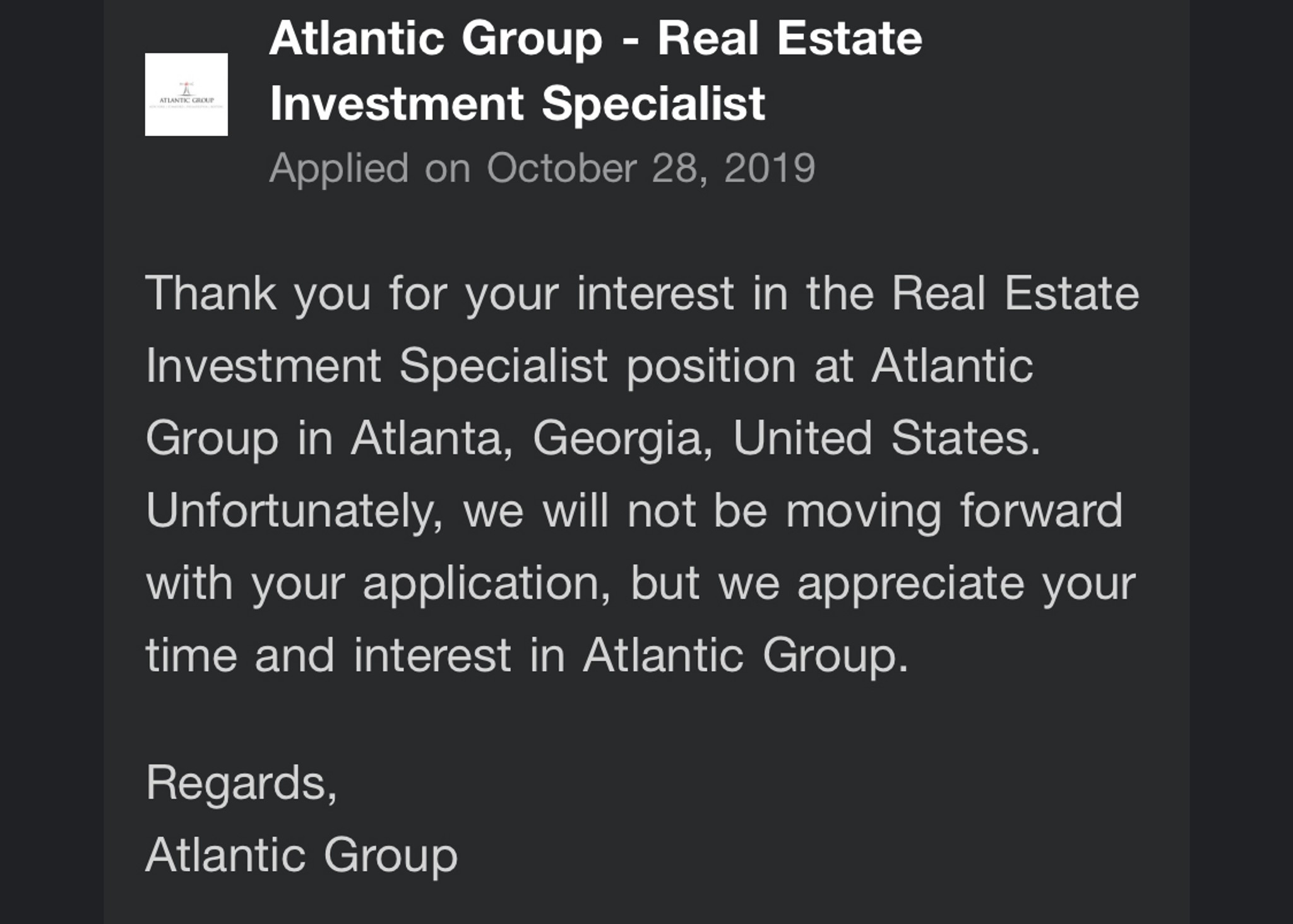Click the 'time and interest in Atlantic Group' line
The height and width of the screenshot is (924, 1293).
527,655
